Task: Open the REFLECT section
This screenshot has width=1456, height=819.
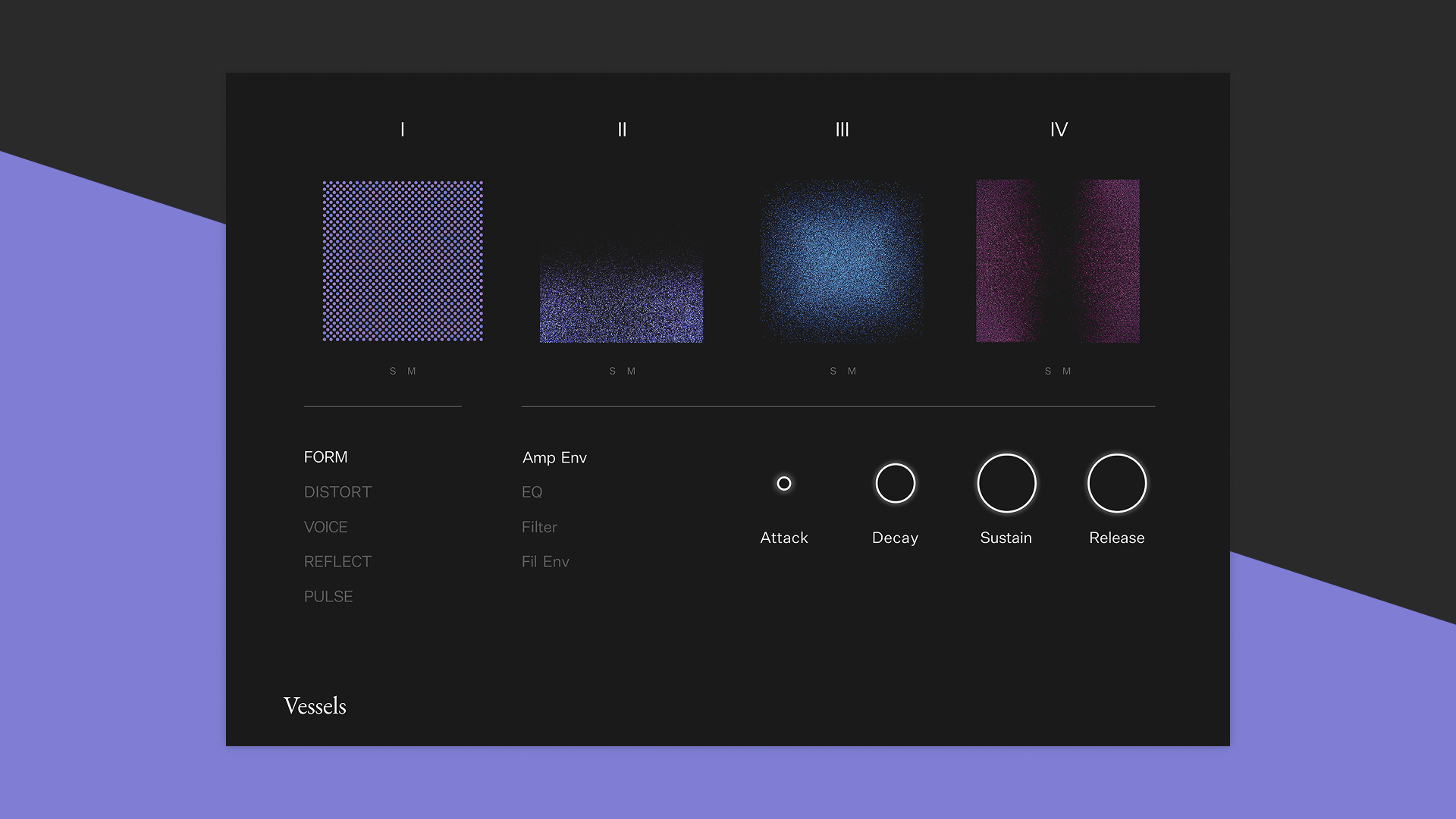Action: [x=337, y=562]
